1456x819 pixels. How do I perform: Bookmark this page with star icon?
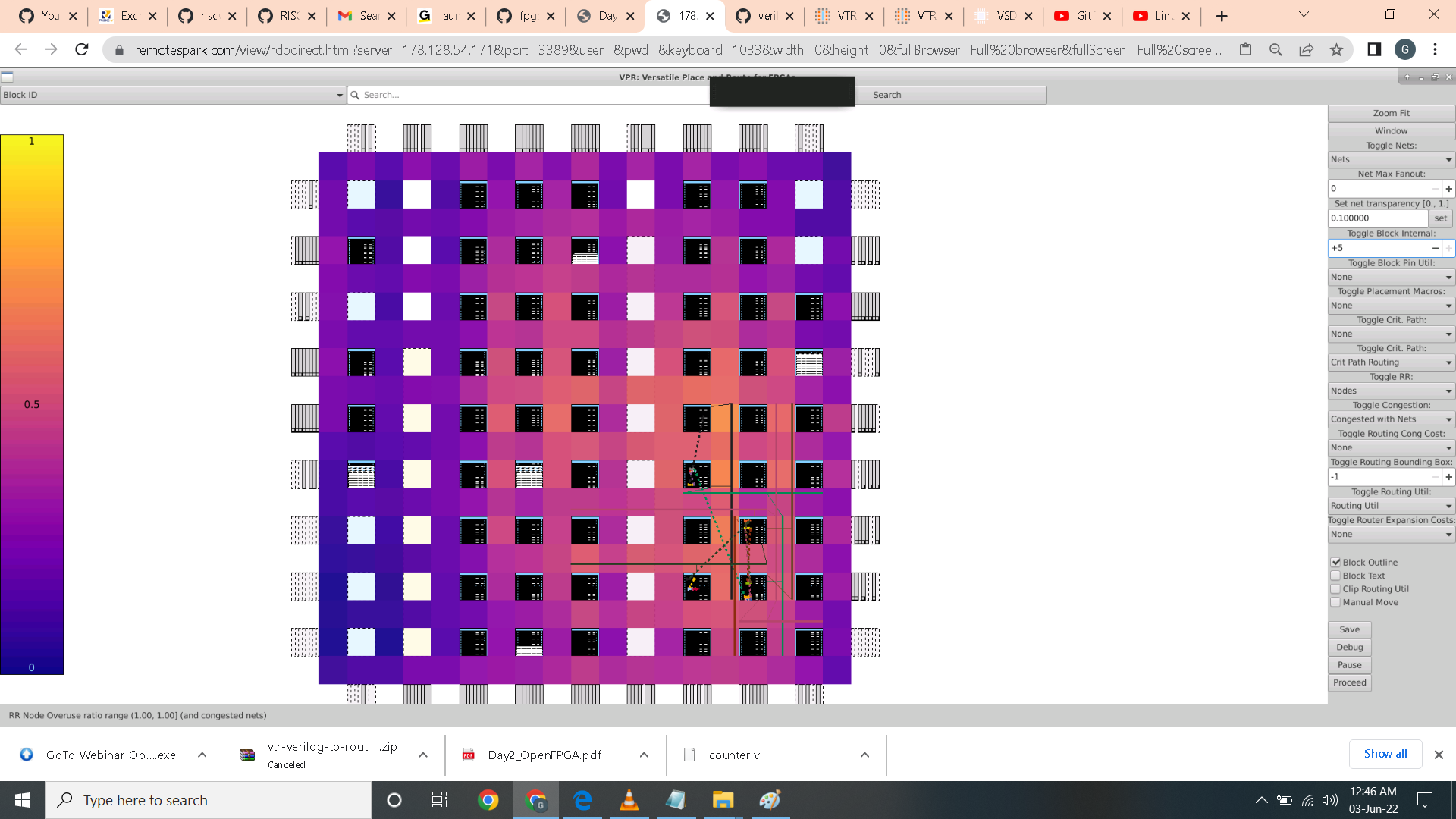pos(1336,50)
